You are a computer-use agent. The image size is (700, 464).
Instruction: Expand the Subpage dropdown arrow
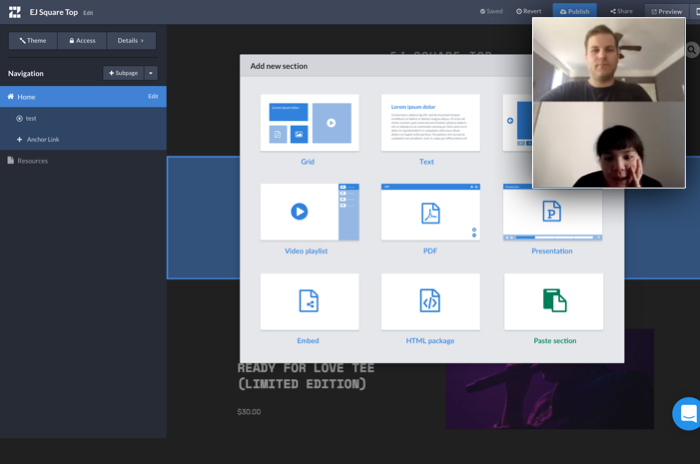click(x=151, y=73)
